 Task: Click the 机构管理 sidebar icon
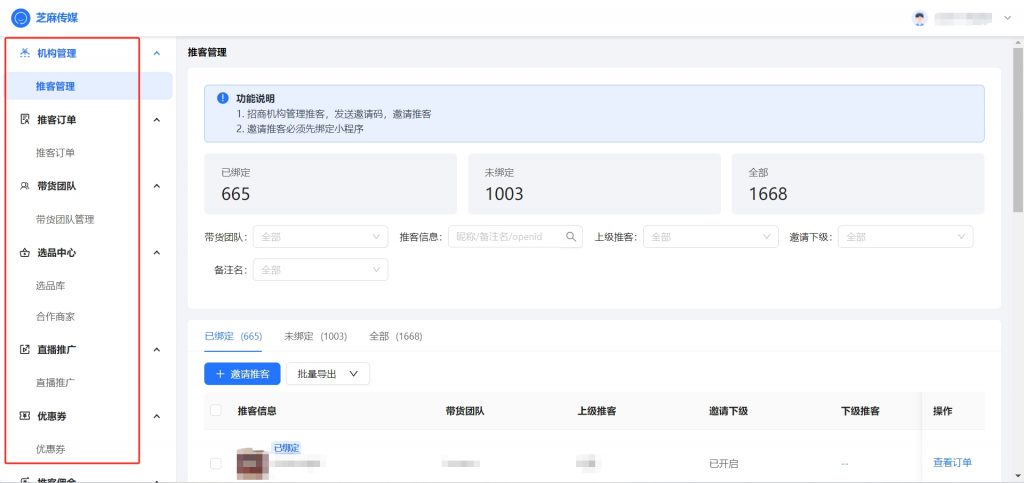pyautogui.click(x=25, y=54)
